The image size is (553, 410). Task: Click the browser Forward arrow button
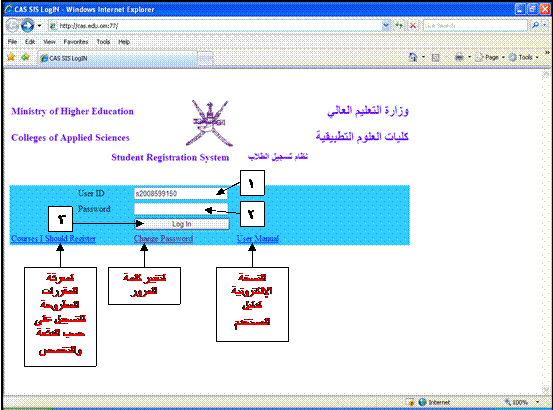[x=28, y=26]
